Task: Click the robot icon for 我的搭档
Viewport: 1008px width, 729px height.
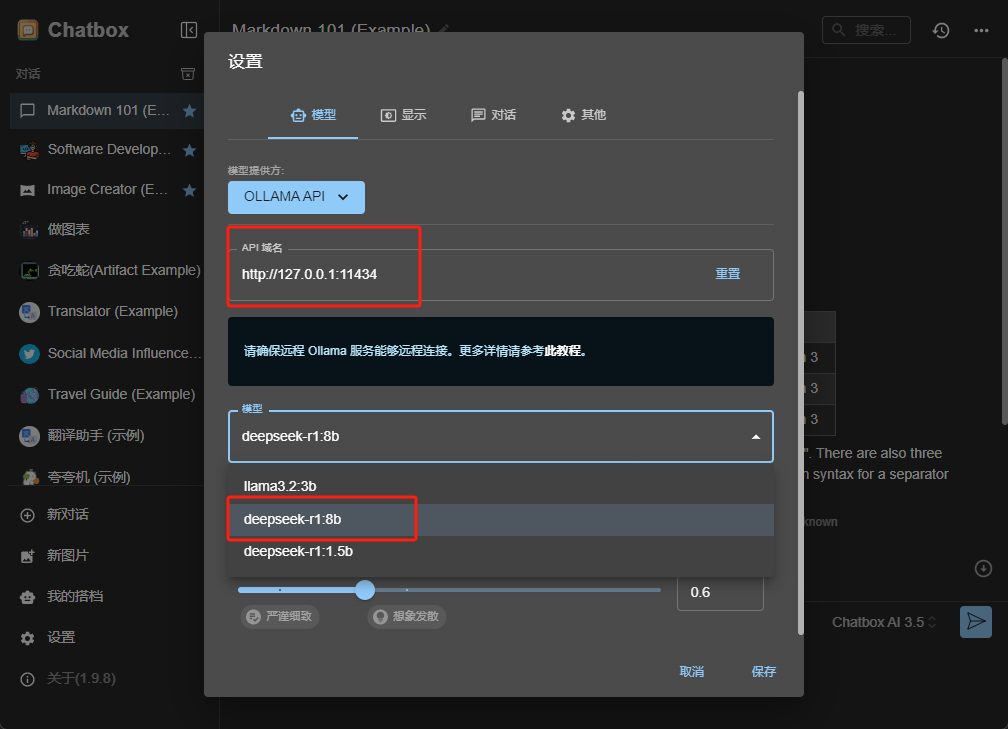Action: point(28,597)
